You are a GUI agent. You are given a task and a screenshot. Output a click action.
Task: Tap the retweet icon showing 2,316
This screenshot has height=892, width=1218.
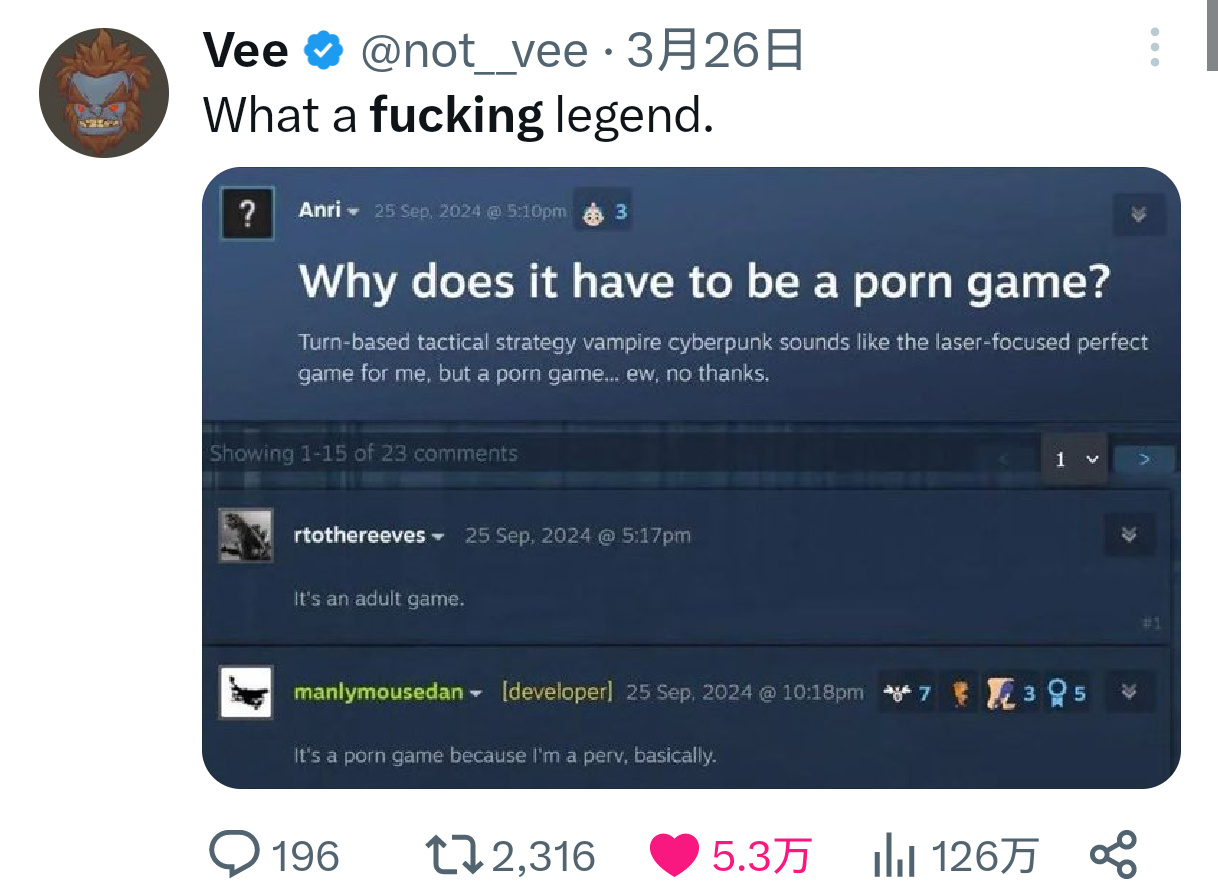pyautogui.click(x=454, y=856)
